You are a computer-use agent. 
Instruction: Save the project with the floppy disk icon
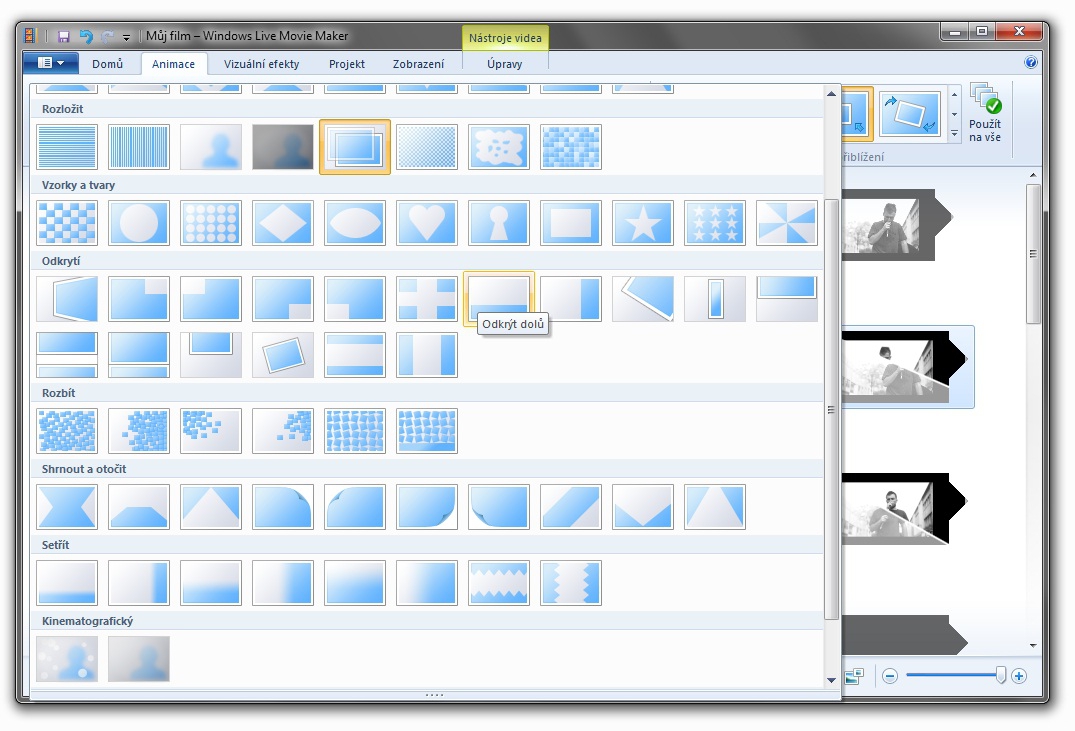[64, 36]
